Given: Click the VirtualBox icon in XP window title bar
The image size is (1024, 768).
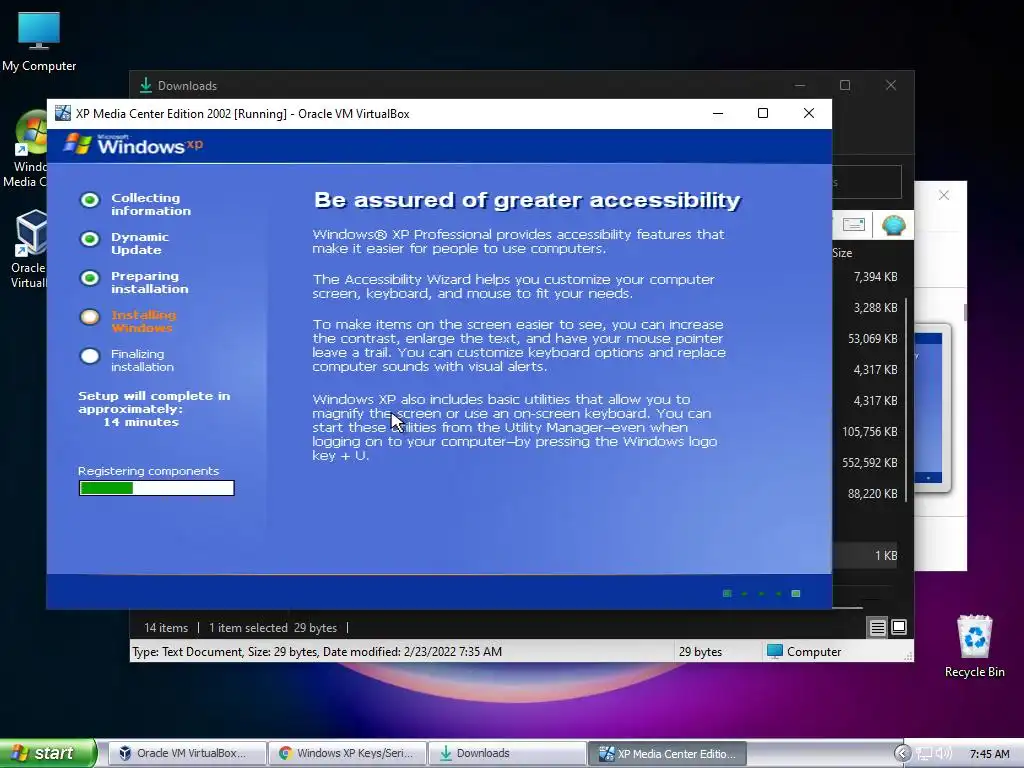Looking at the screenshot, I should coord(63,113).
